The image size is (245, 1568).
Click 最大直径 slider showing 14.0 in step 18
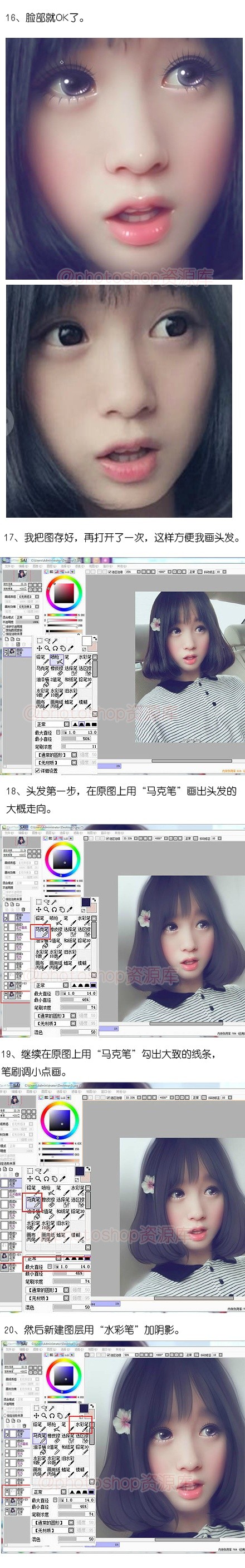(79, 994)
